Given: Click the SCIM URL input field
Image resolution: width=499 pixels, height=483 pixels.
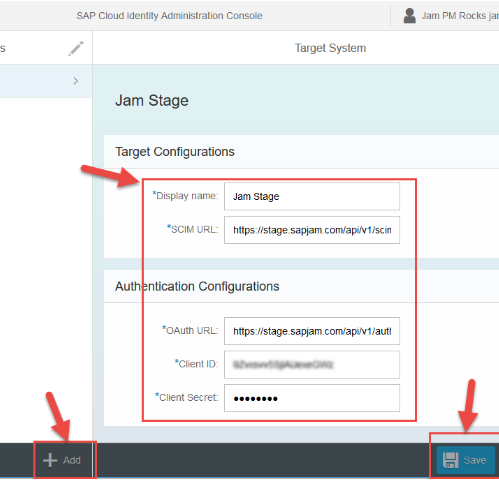Looking at the screenshot, I should point(312,230).
